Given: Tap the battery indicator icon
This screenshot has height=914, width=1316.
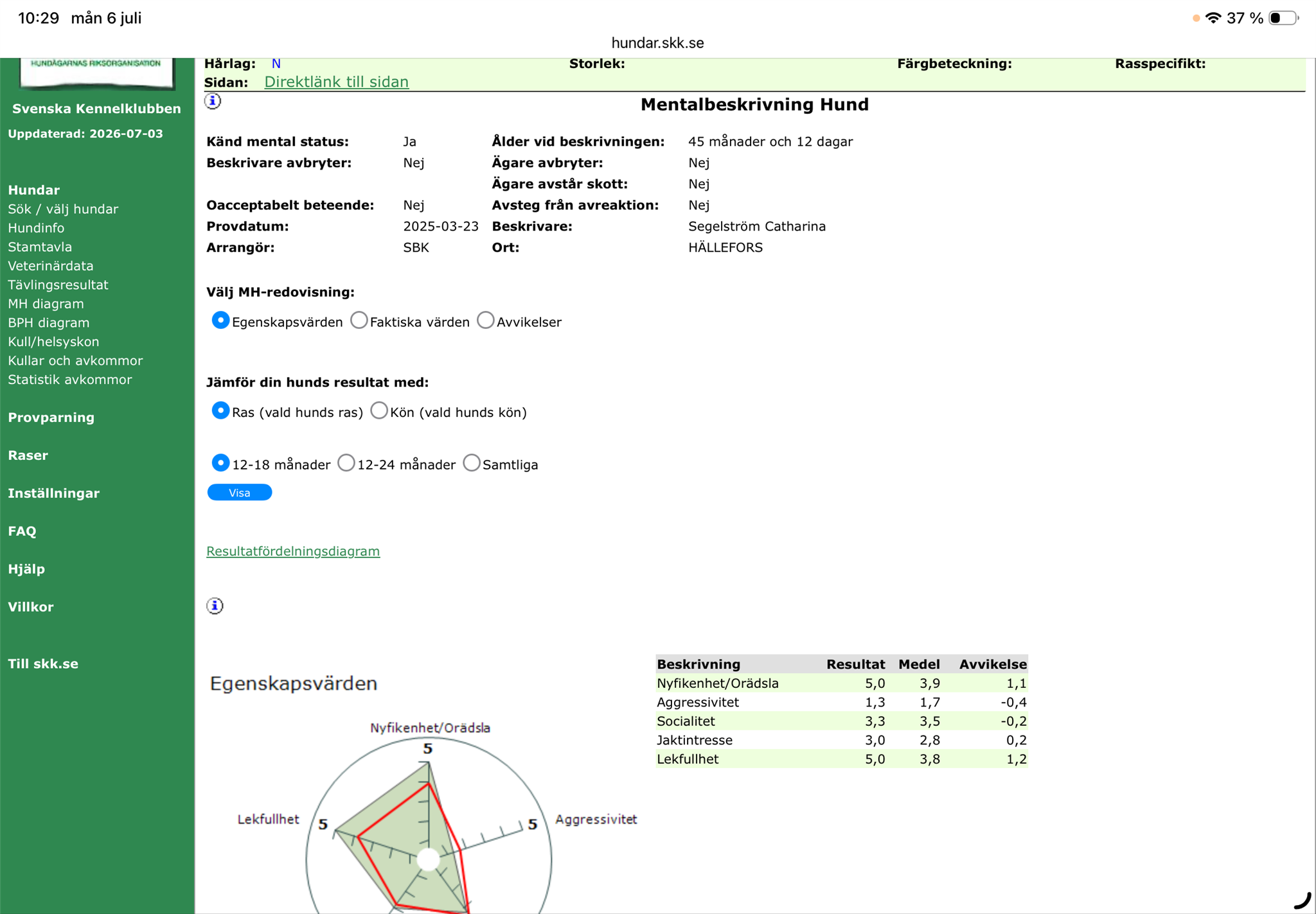Looking at the screenshot, I should point(1284,18).
